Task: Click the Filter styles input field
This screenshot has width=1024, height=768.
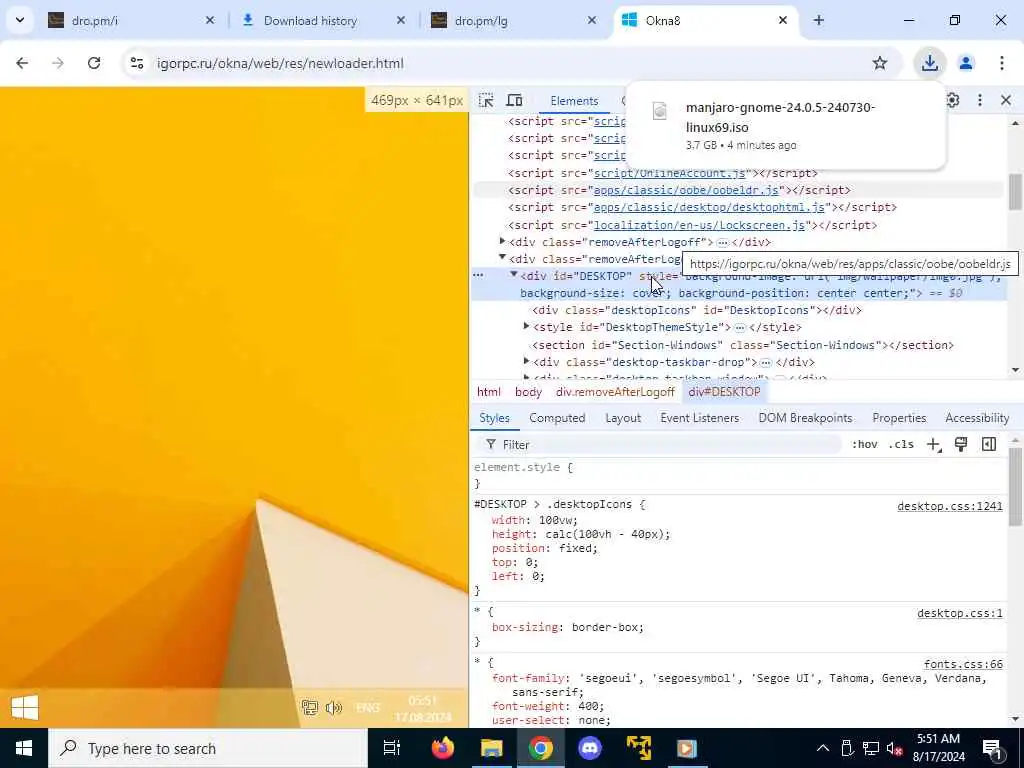Action: click(660, 445)
